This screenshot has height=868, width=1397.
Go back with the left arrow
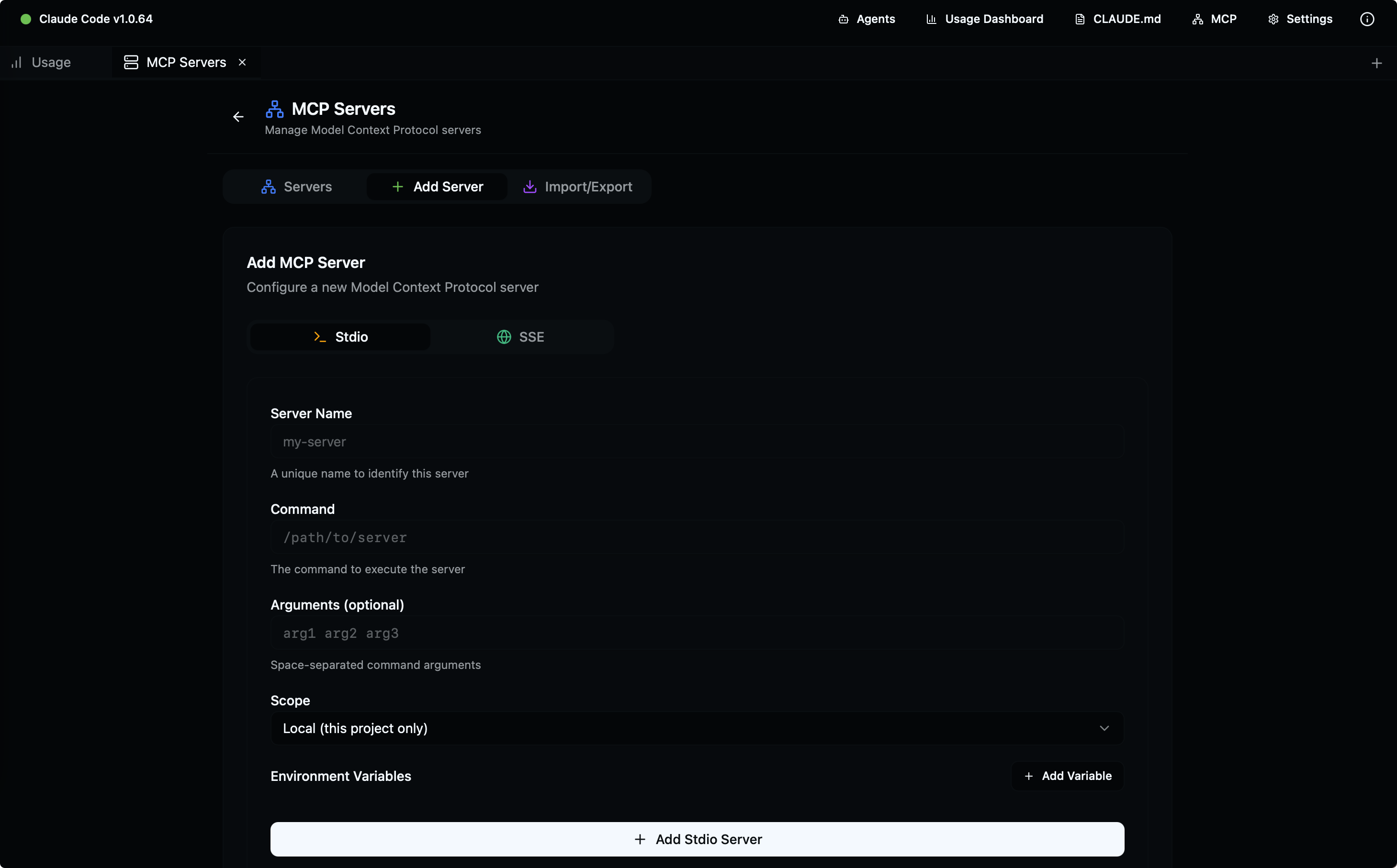[x=238, y=117]
